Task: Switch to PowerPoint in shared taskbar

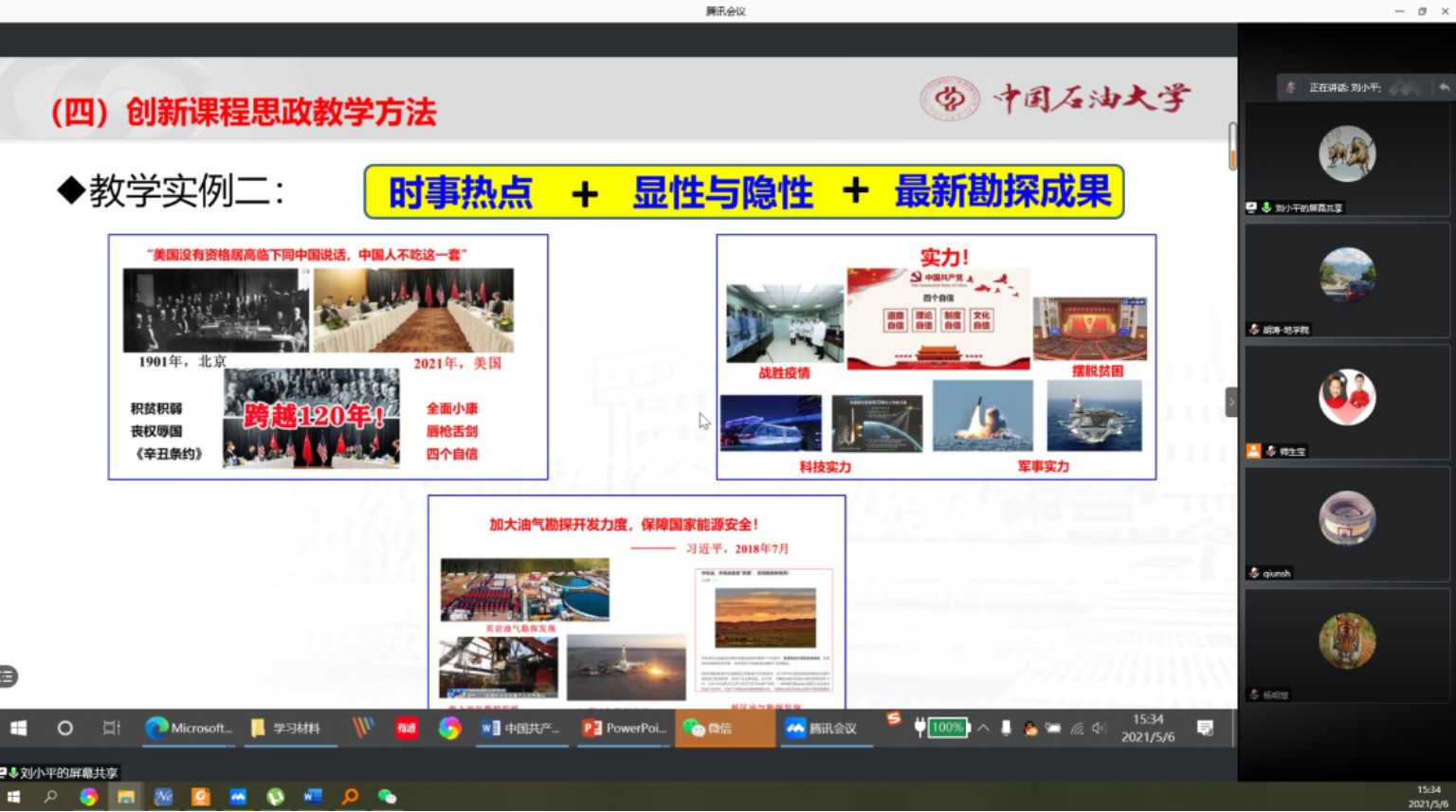Action: pyautogui.click(x=624, y=728)
